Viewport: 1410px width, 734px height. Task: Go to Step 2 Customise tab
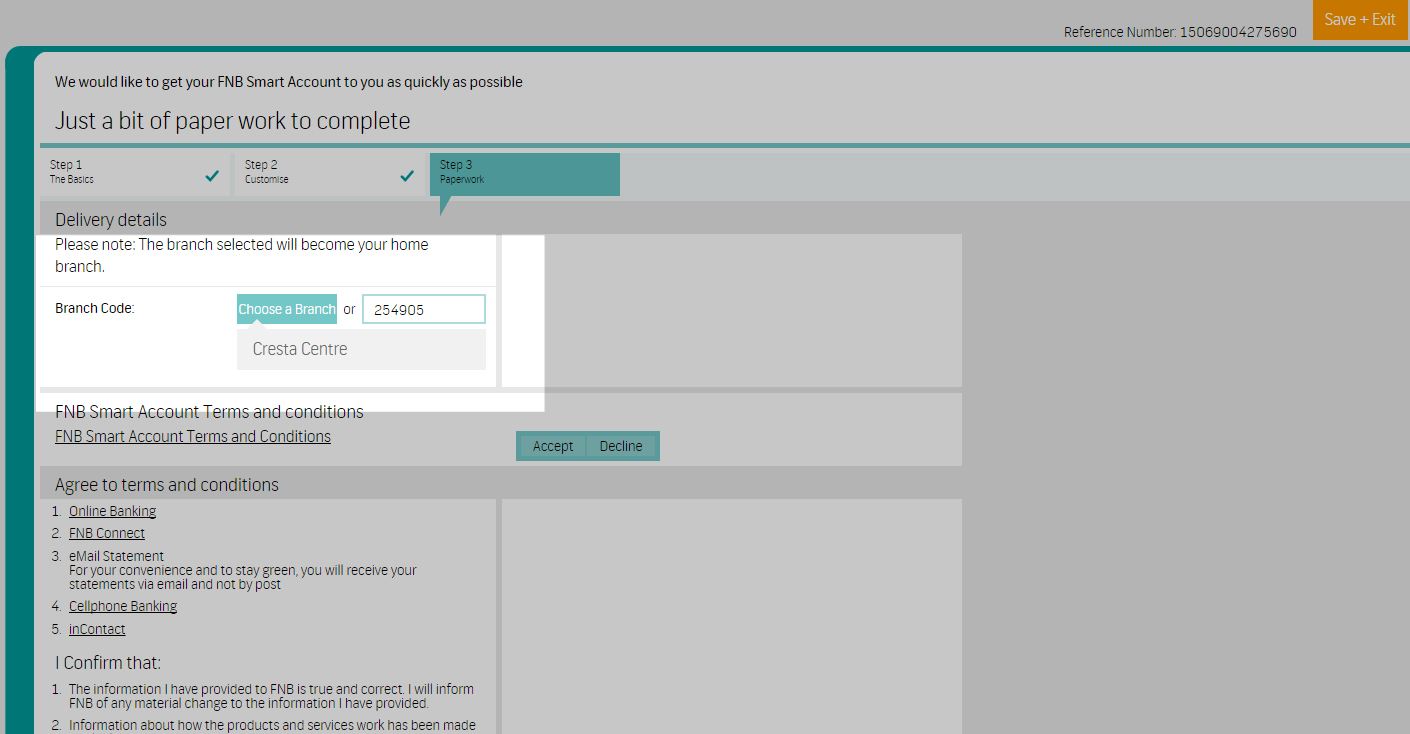(330, 174)
